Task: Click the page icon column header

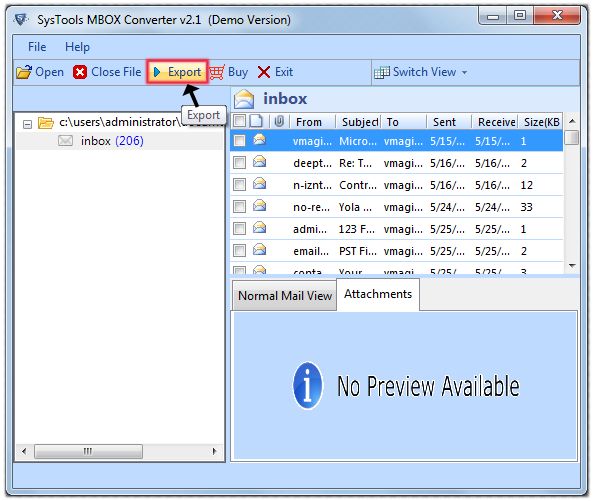Action: click(256, 121)
